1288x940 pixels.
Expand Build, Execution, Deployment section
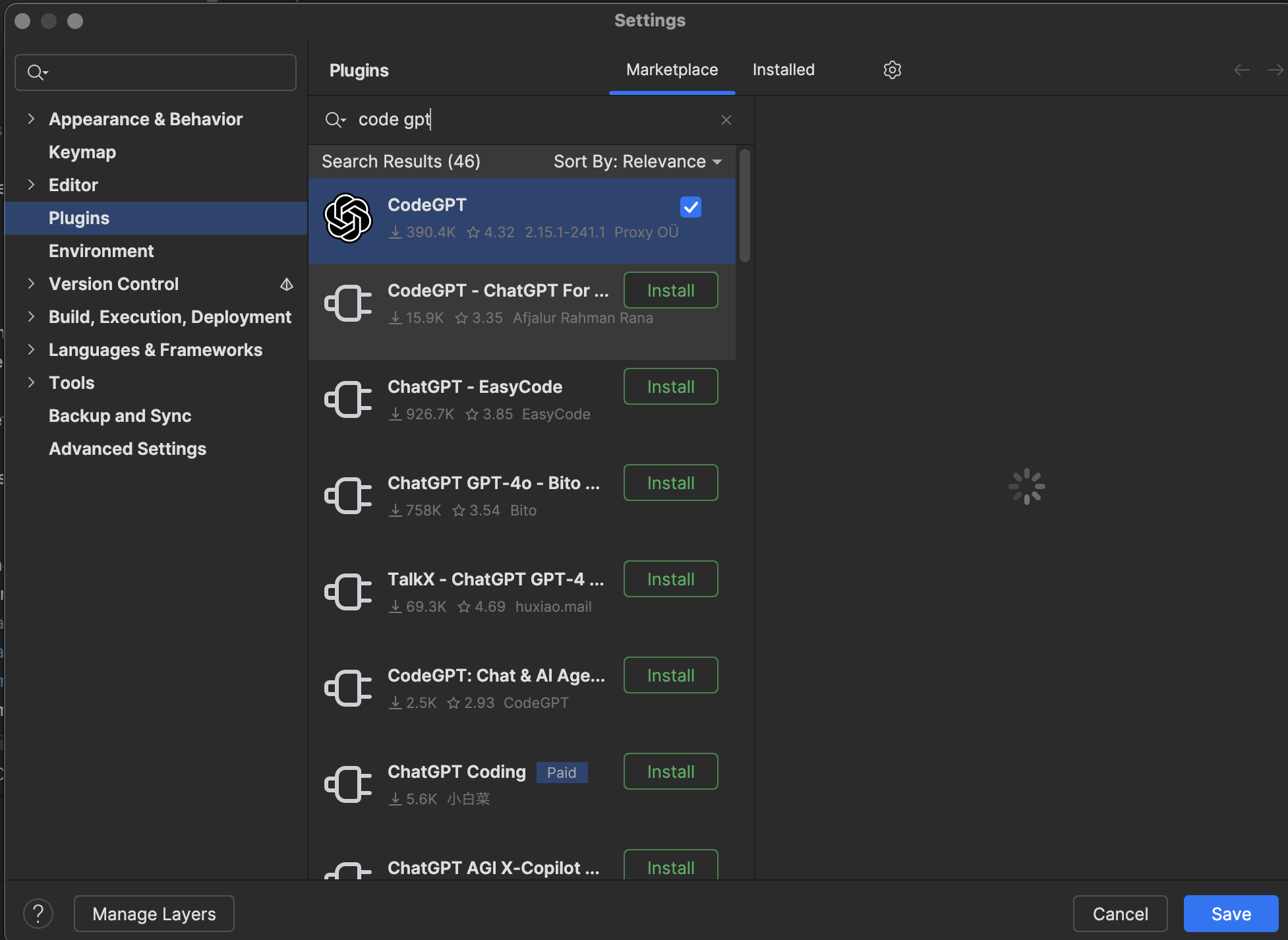point(31,316)
